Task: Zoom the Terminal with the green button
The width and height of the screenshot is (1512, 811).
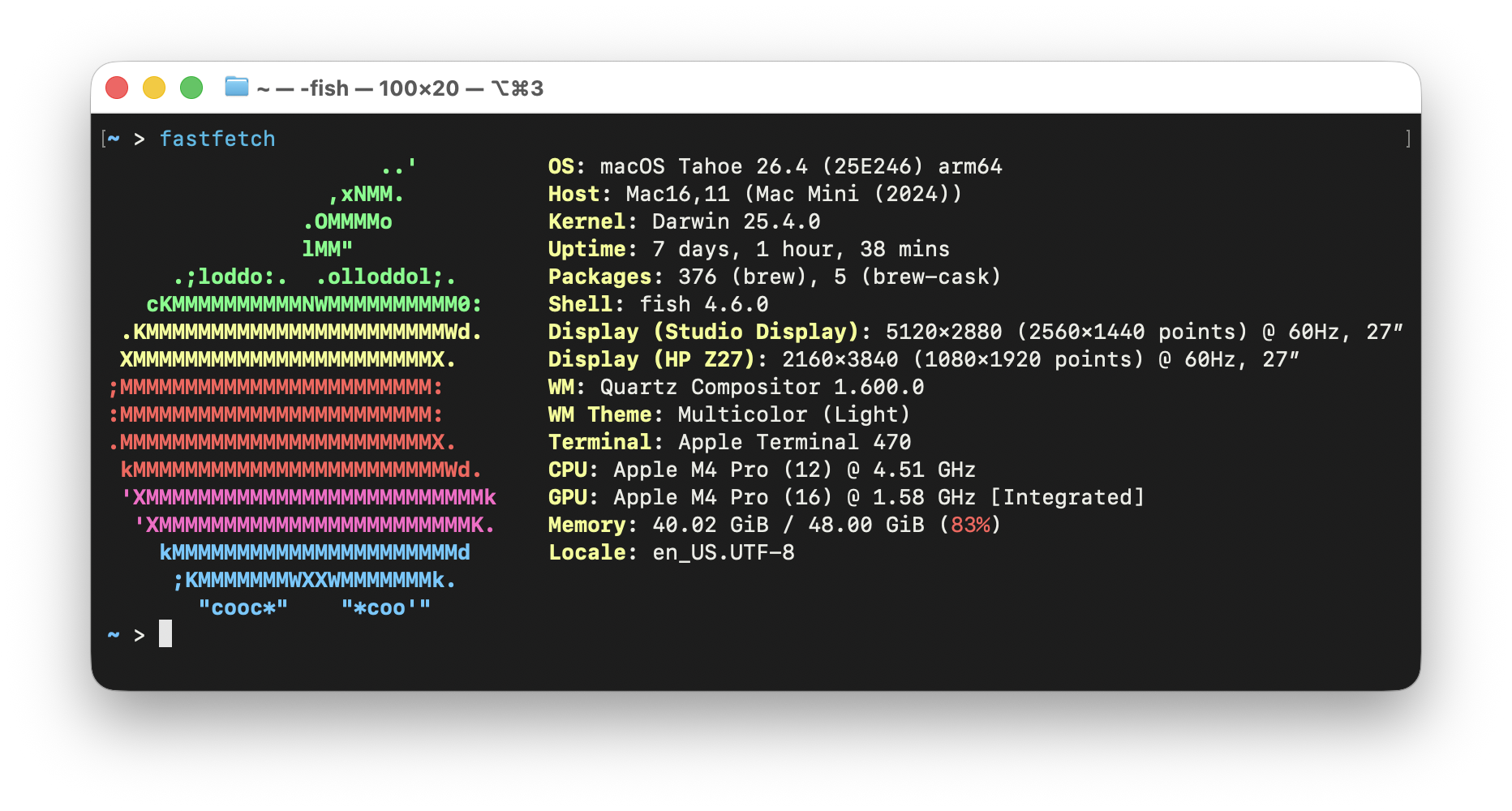Action: click(x=191, y=88)
